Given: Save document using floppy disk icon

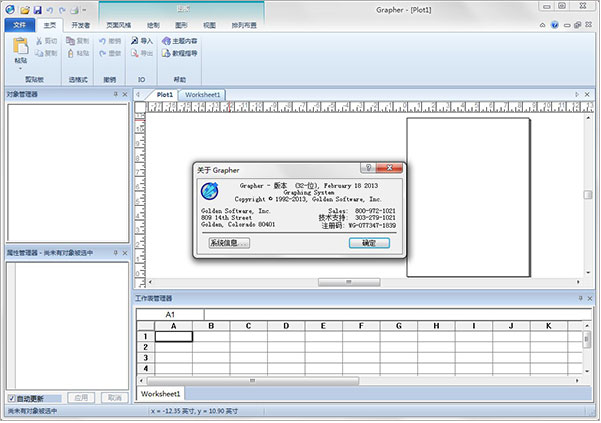Looking at the screenshot, I should [x=37, y=10].
